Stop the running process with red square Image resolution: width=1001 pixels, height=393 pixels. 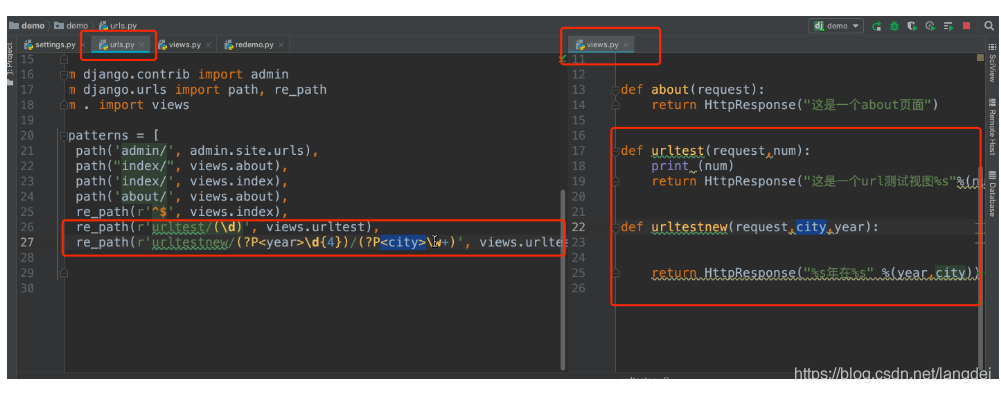pos(967,26)
